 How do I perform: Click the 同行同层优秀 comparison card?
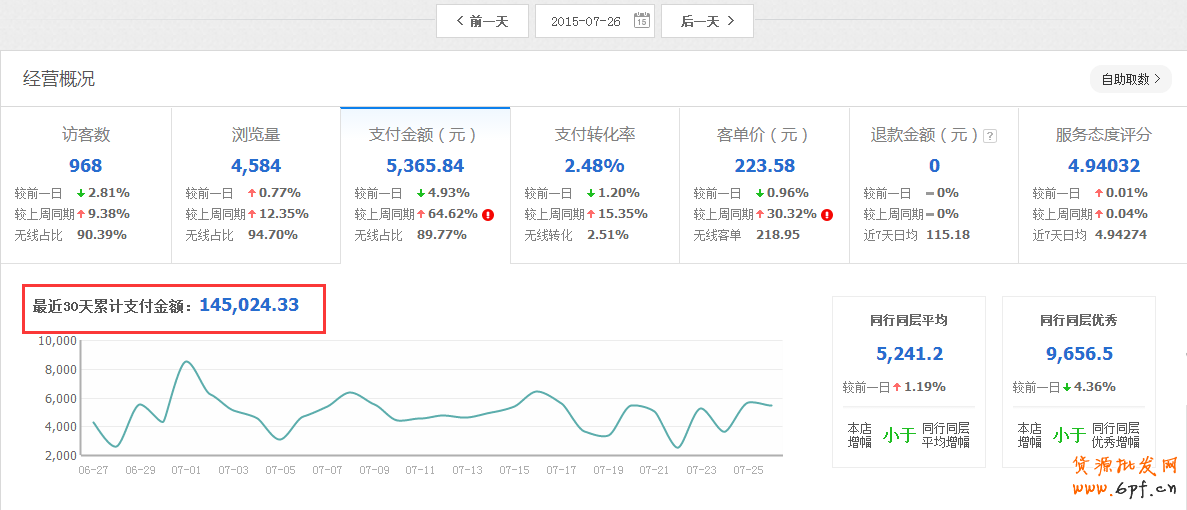1078,381
